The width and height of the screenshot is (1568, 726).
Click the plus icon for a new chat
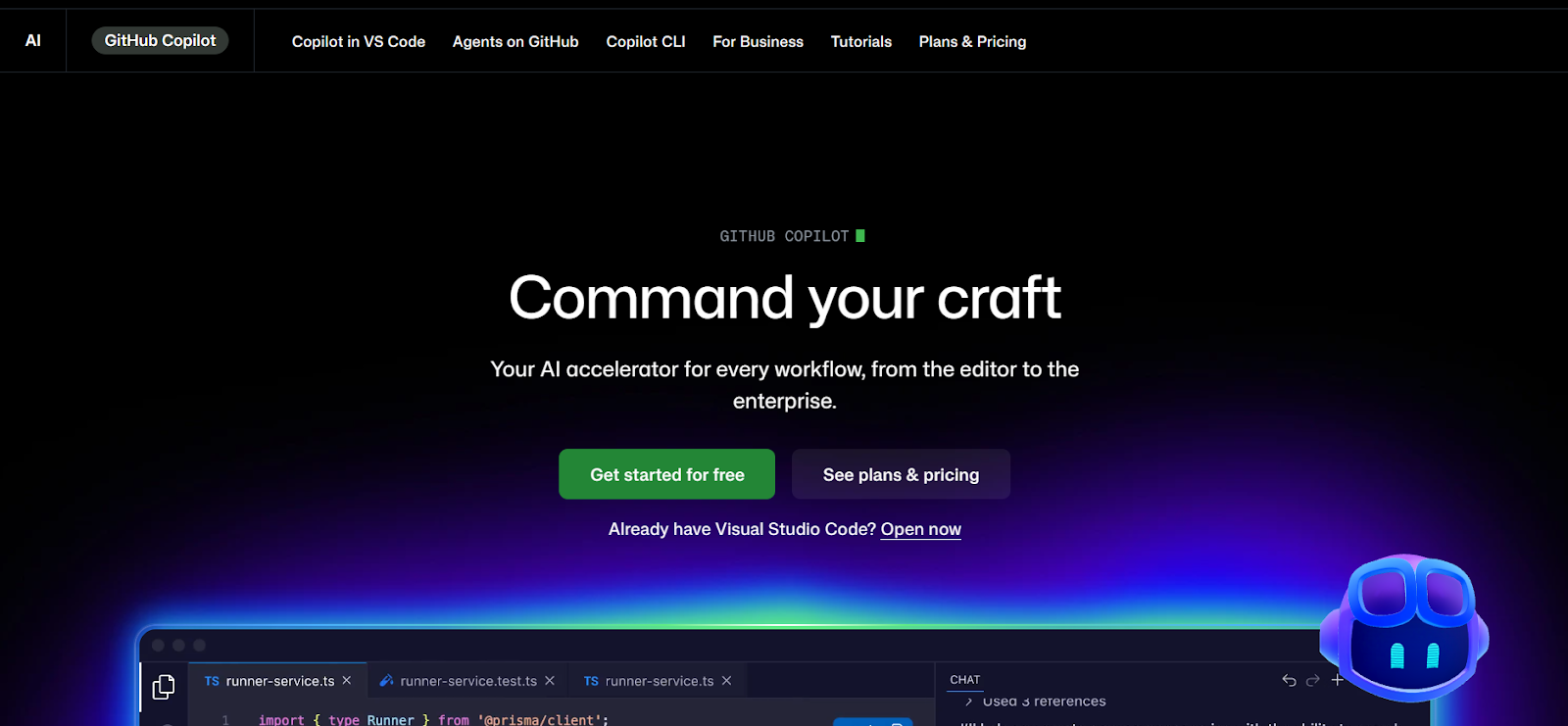pyautogui.click(x=1337, y=680)
